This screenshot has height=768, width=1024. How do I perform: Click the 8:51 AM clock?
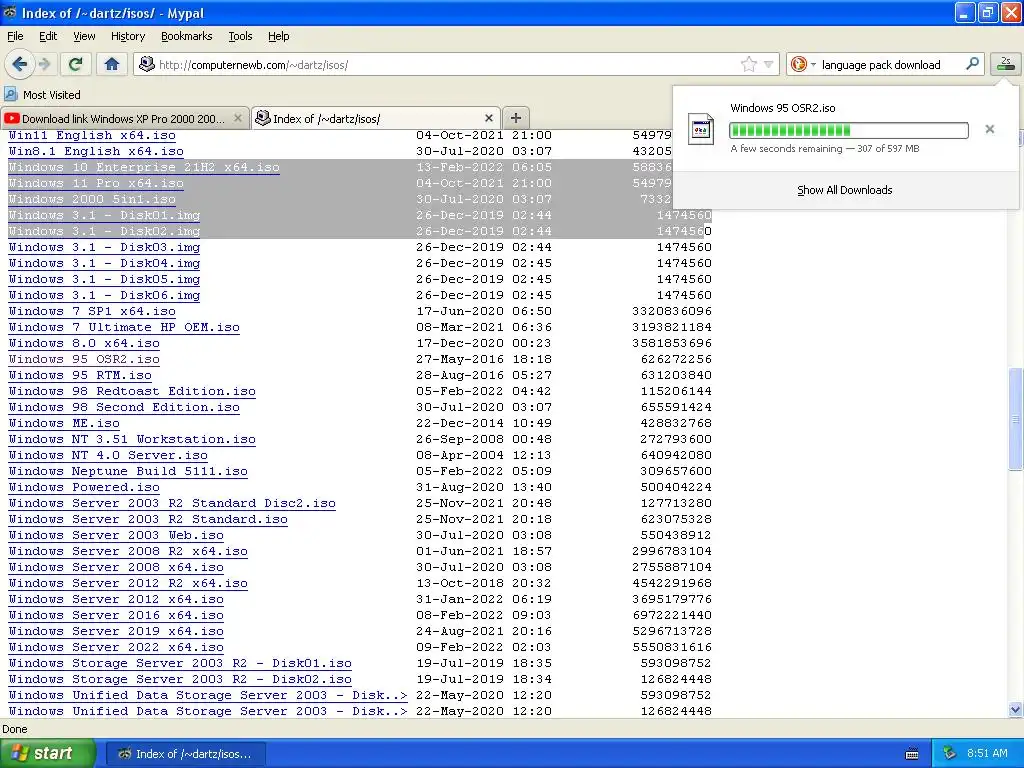tap(987, 754)
